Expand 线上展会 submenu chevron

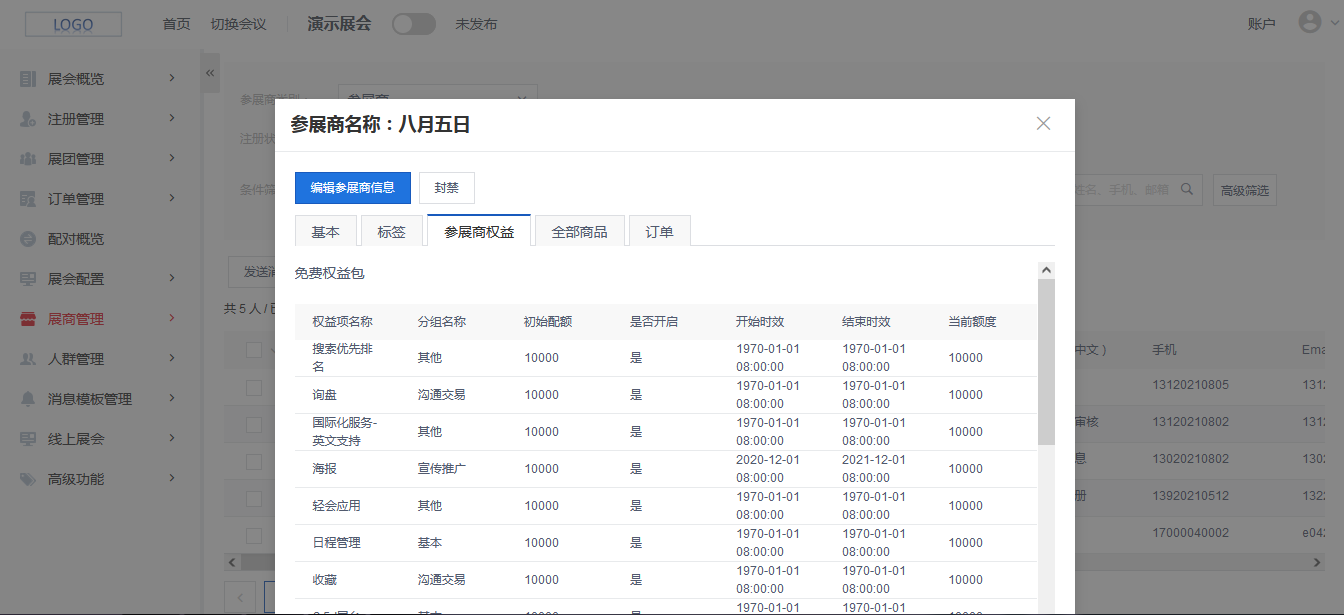click(x=172, y=438)
